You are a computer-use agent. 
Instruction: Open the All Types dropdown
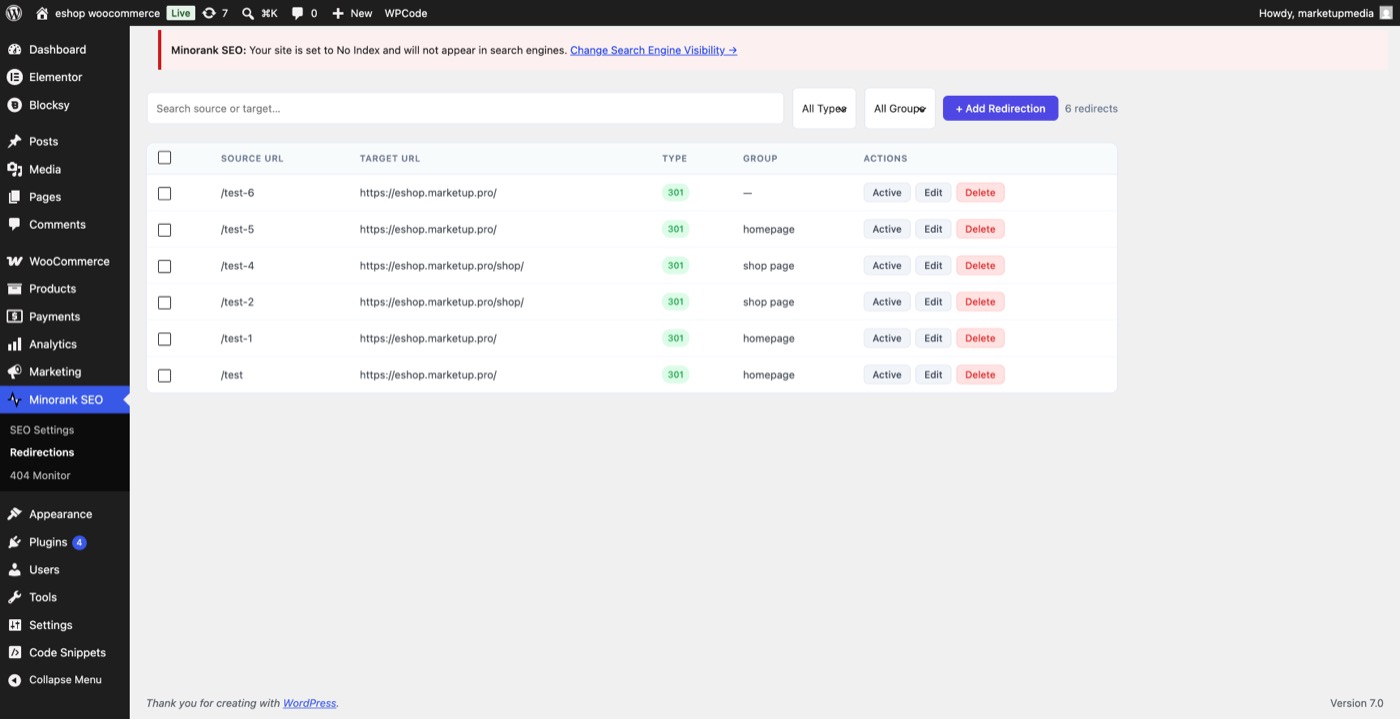click(x=824, y=108)
